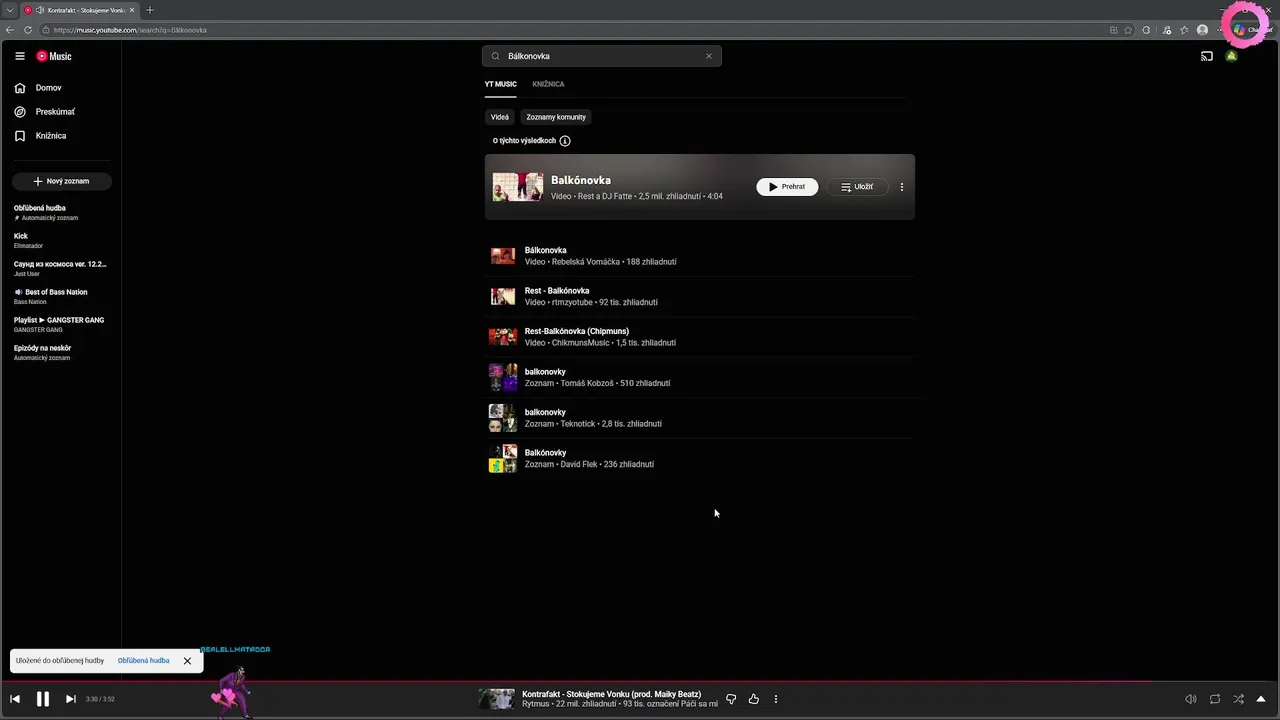Screen dimensions: 1280x720
Task: Click the search magnifier icon
Action: pyautogui.click(x=495, y=56)
